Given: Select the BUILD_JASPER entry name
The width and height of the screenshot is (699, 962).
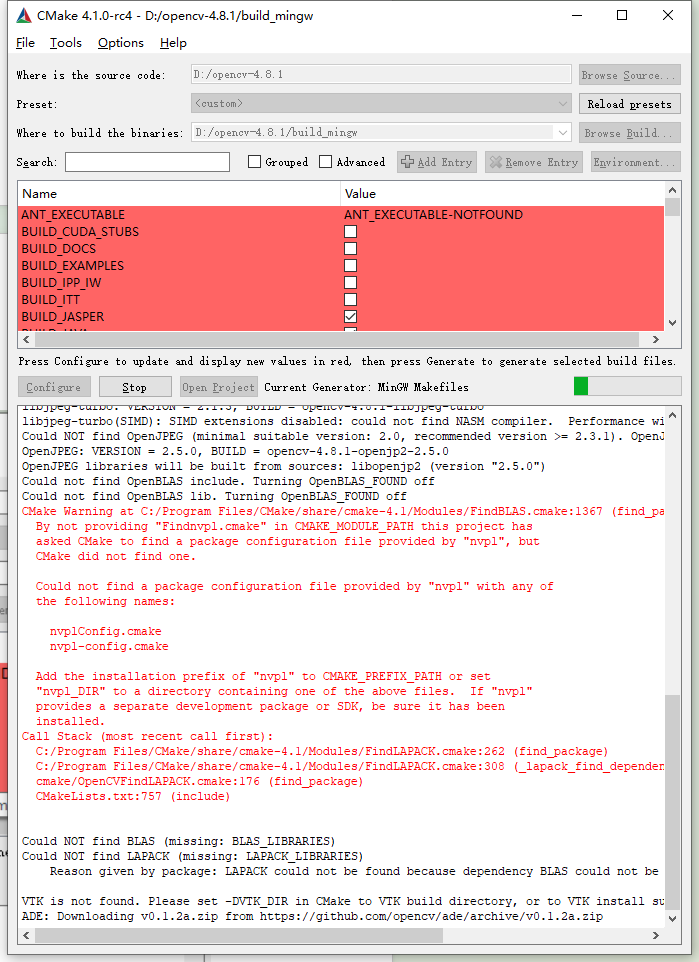Looking at the screenshot, I should (x=63, y=317).
